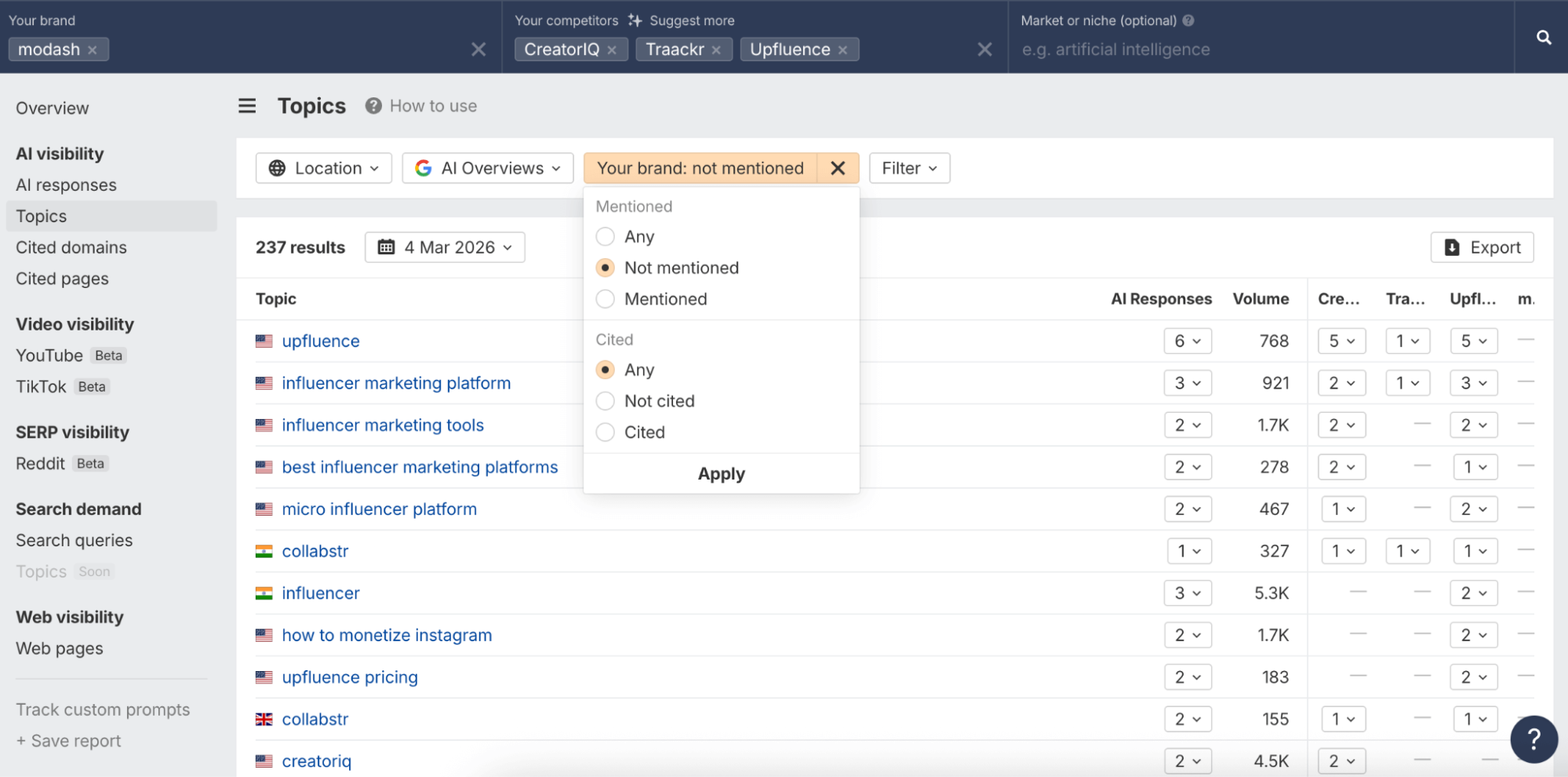Select Any under Mentioned
This screenshot has height=777, width=1568.
point(606,236)
